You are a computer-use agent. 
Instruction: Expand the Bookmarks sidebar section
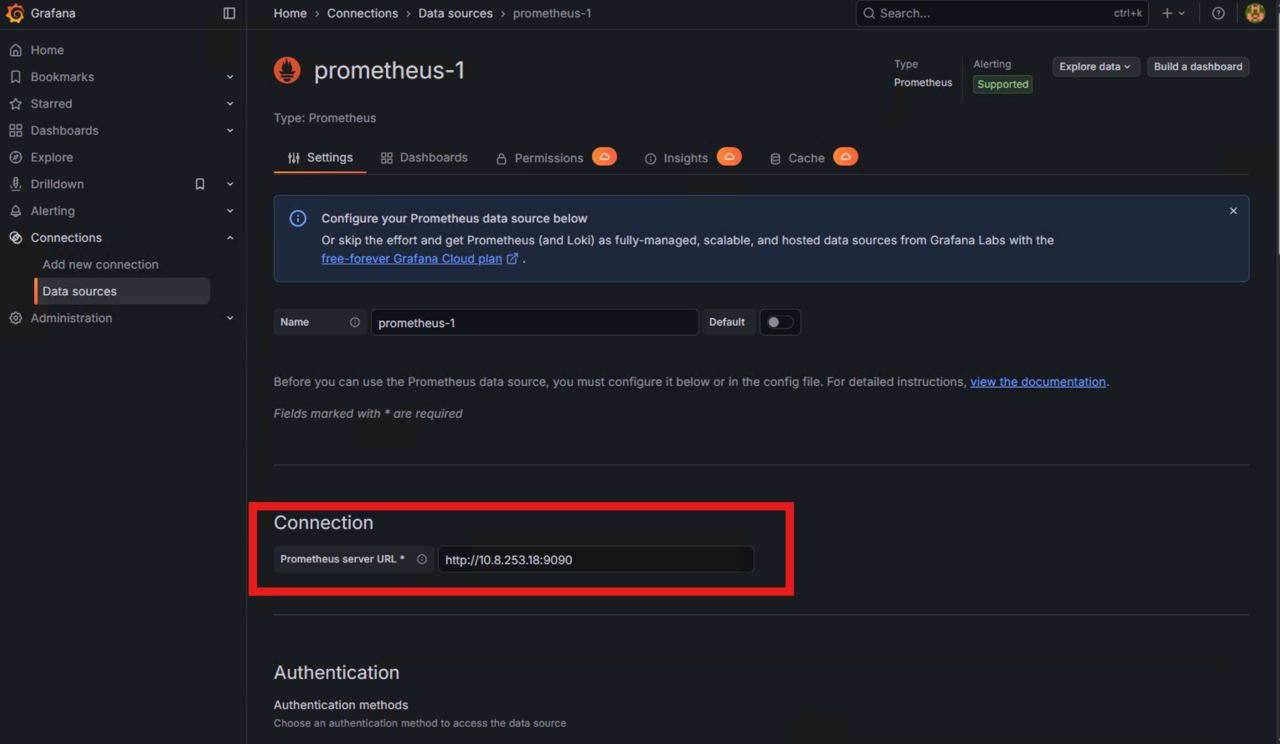click(230, 77)
